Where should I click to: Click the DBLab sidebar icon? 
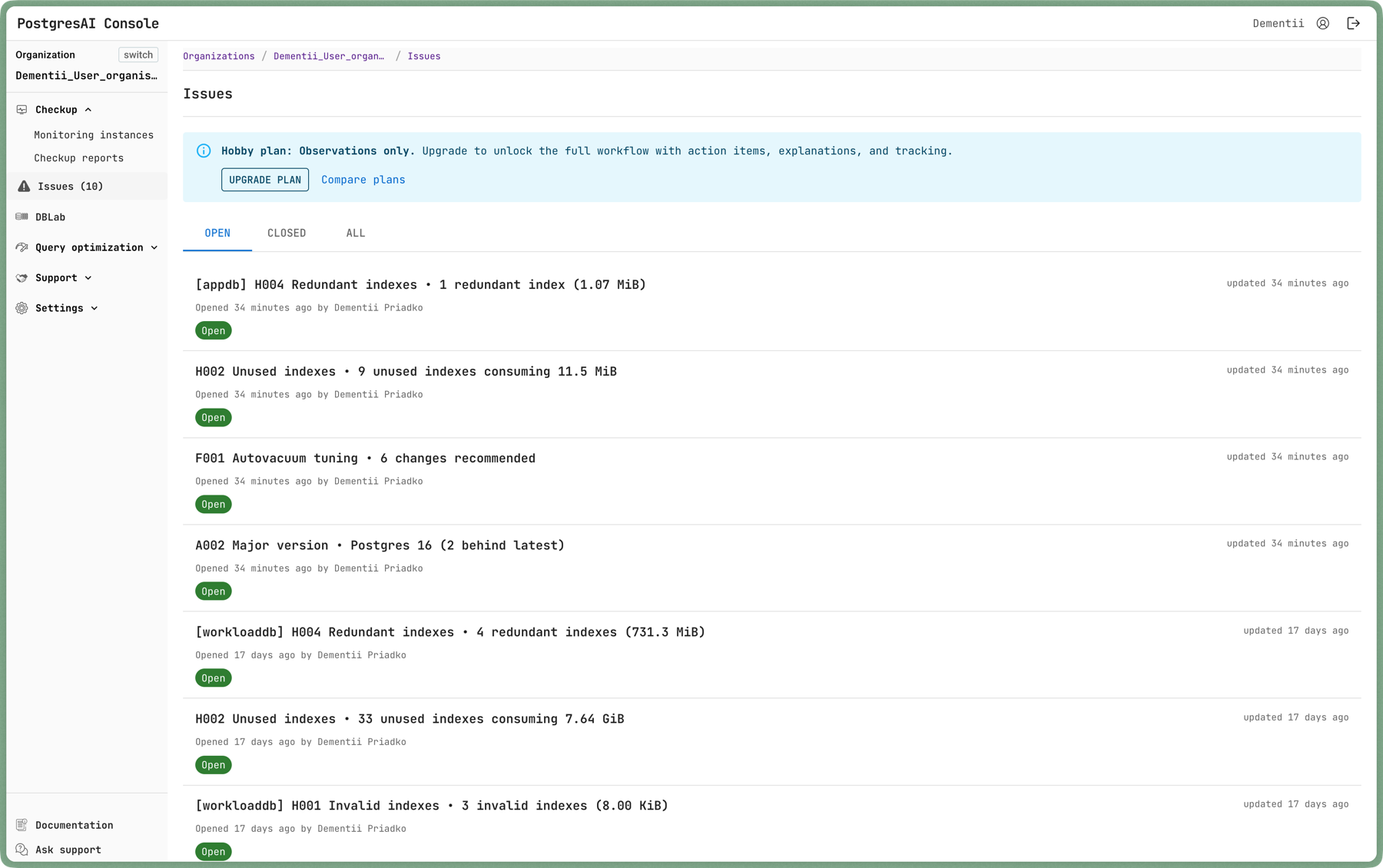(22, 217)
